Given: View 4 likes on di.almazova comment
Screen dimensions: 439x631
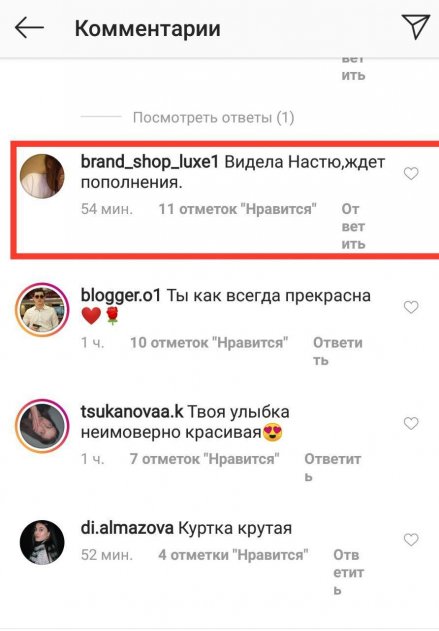Looking at the screenshot, I should 233,555.
